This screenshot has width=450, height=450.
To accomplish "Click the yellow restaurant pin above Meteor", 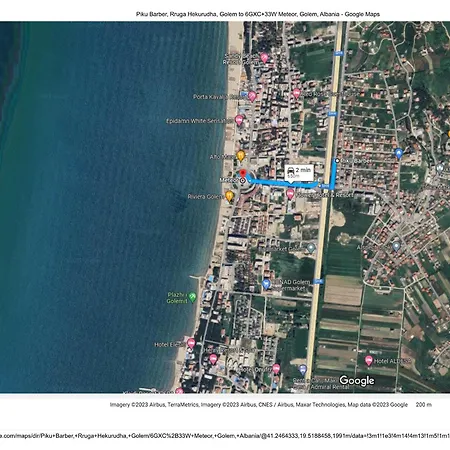I will 241,156.
